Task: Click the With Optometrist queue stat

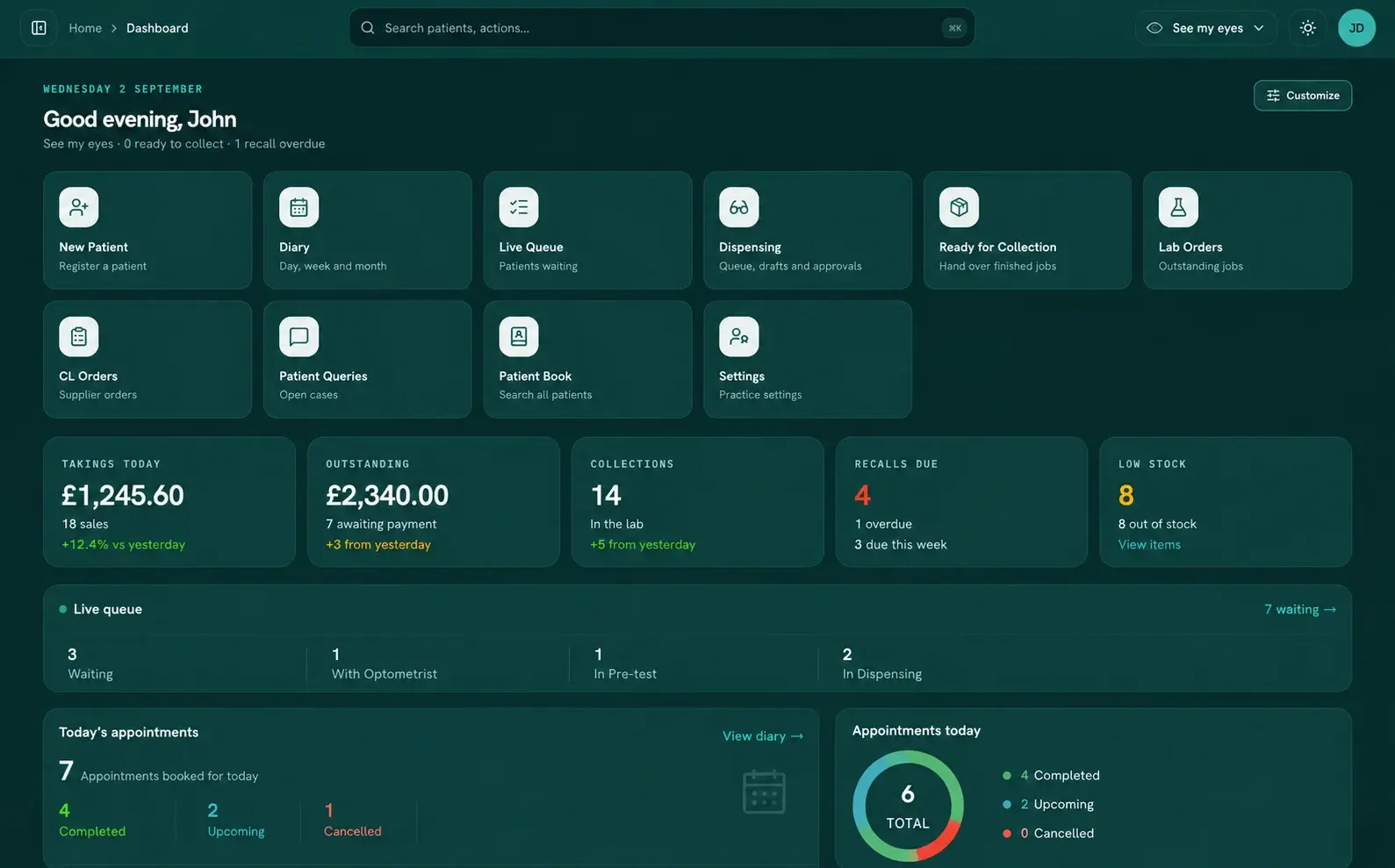Action: 385,664
